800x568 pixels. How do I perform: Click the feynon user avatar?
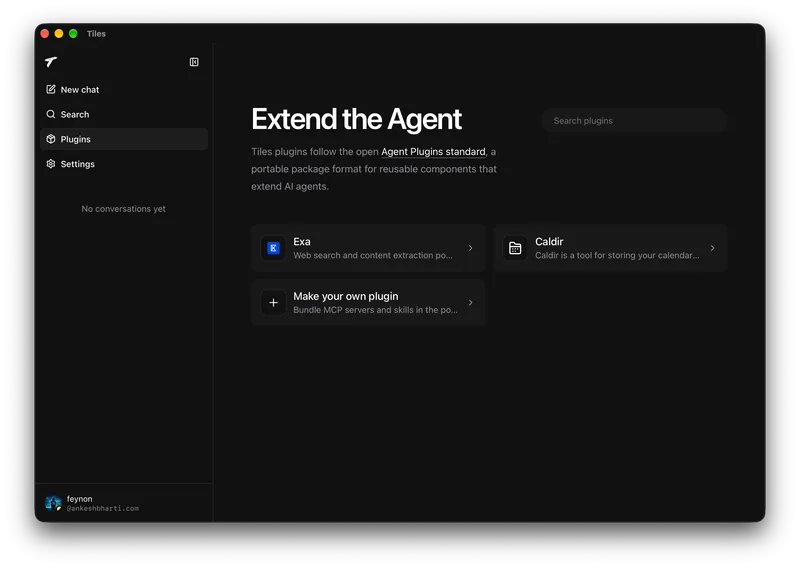coord(53,503)
